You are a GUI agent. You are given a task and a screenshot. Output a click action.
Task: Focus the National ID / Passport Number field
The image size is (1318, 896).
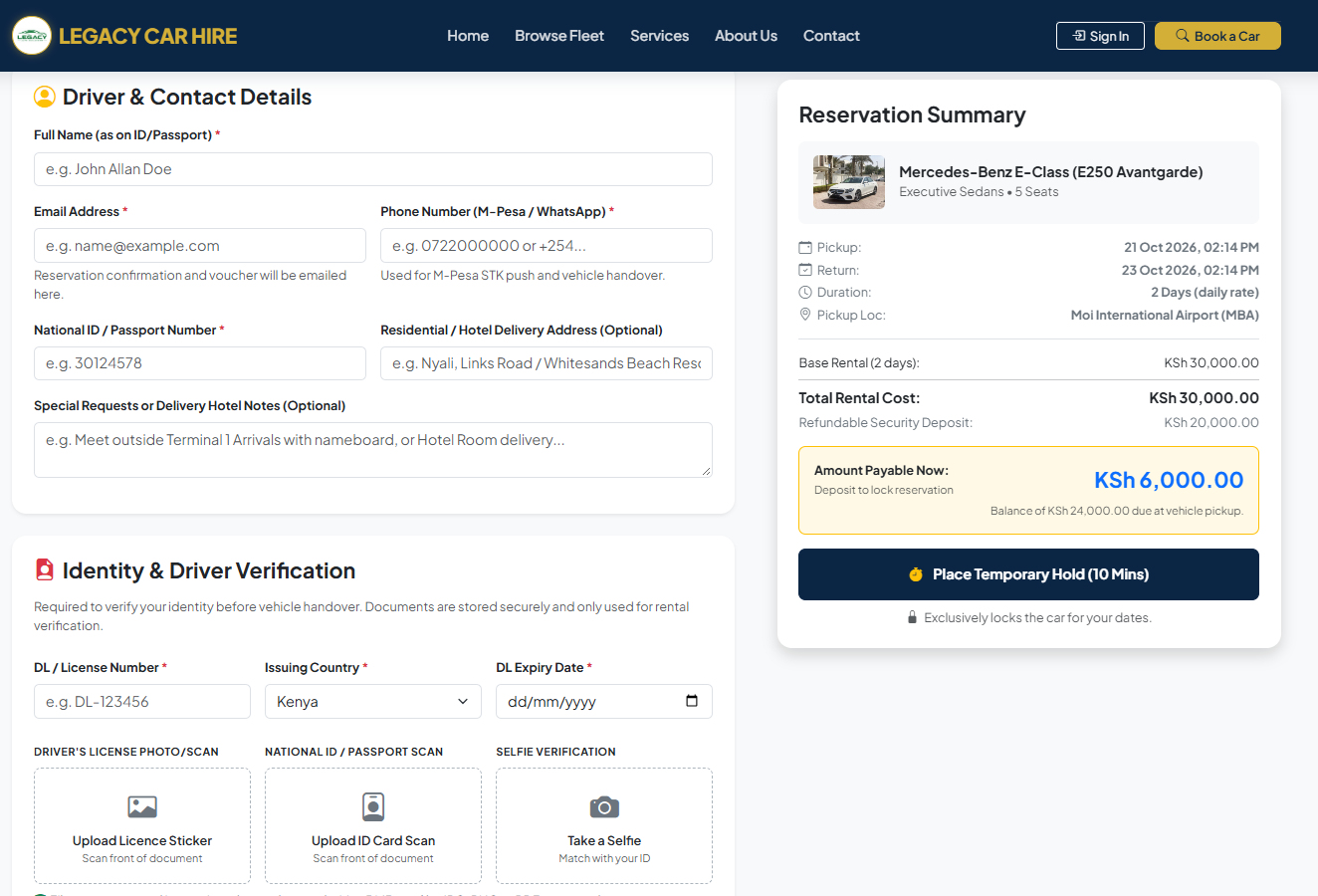tap(200, 363)
